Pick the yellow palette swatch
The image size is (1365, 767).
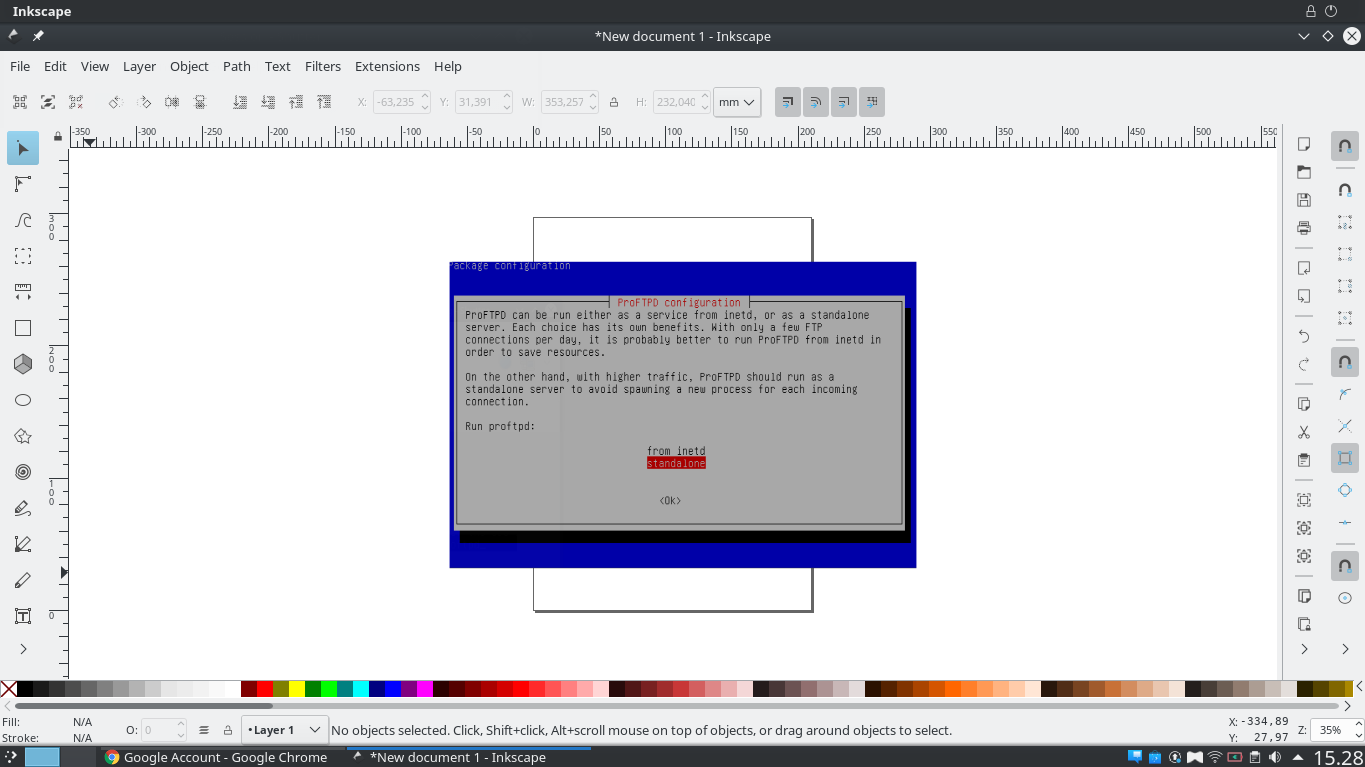(297, 689)
